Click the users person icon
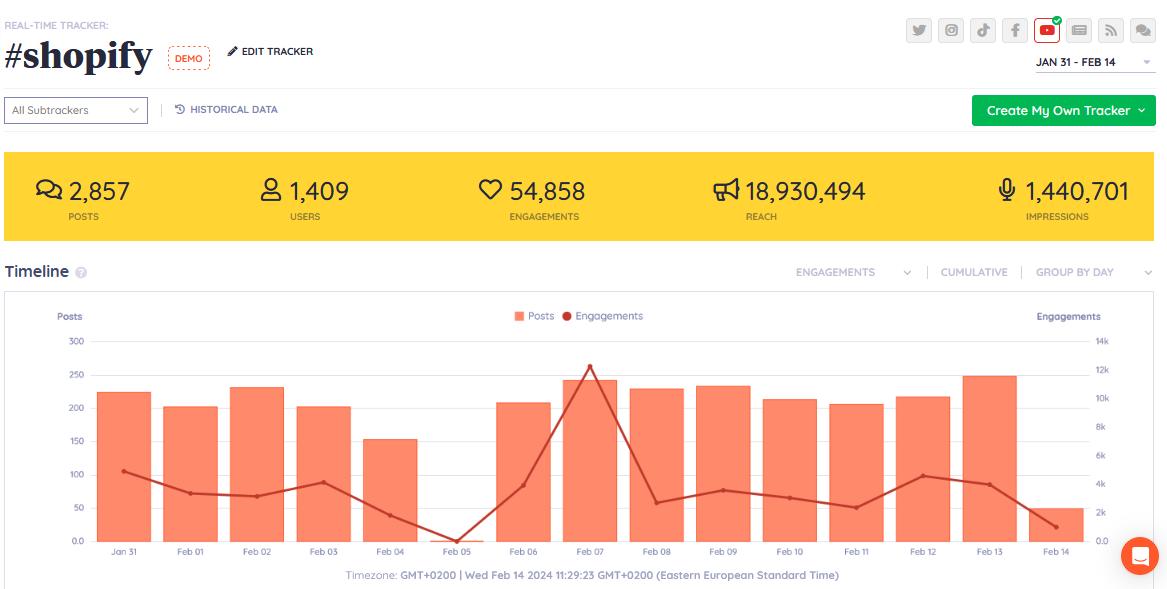 click(271, 190)
